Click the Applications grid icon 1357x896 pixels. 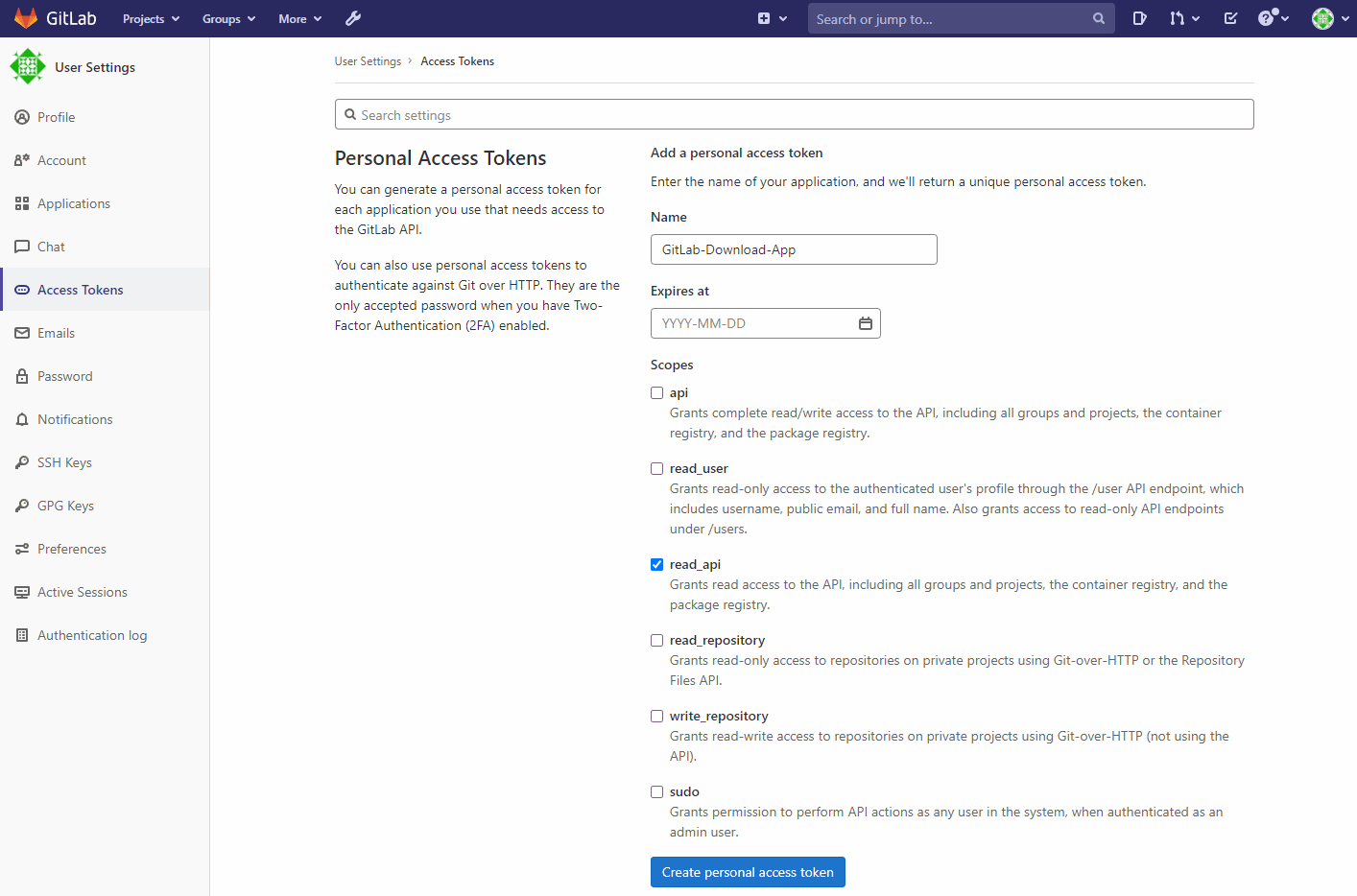point(22,203)
